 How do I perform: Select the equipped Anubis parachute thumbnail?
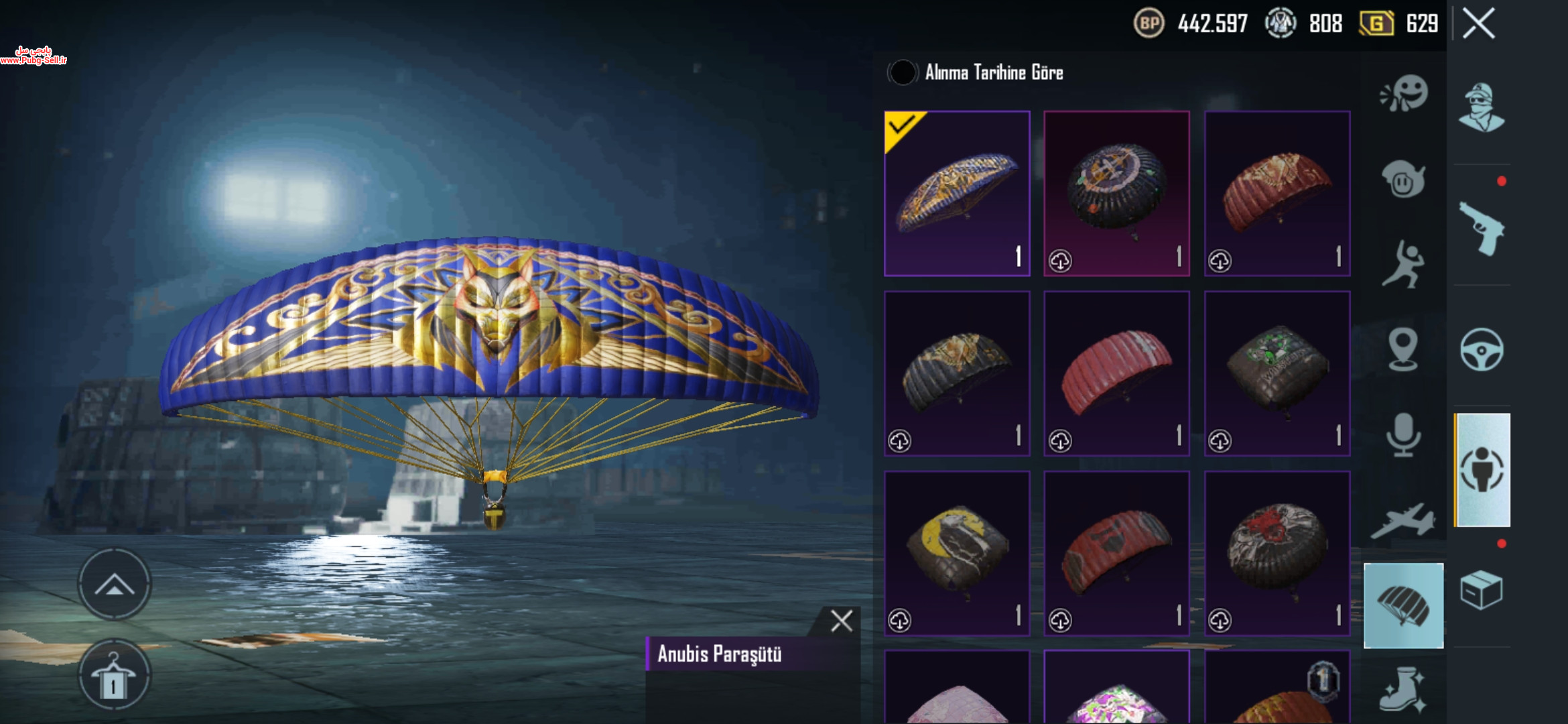pyautogui.click(x=957, y=193)
